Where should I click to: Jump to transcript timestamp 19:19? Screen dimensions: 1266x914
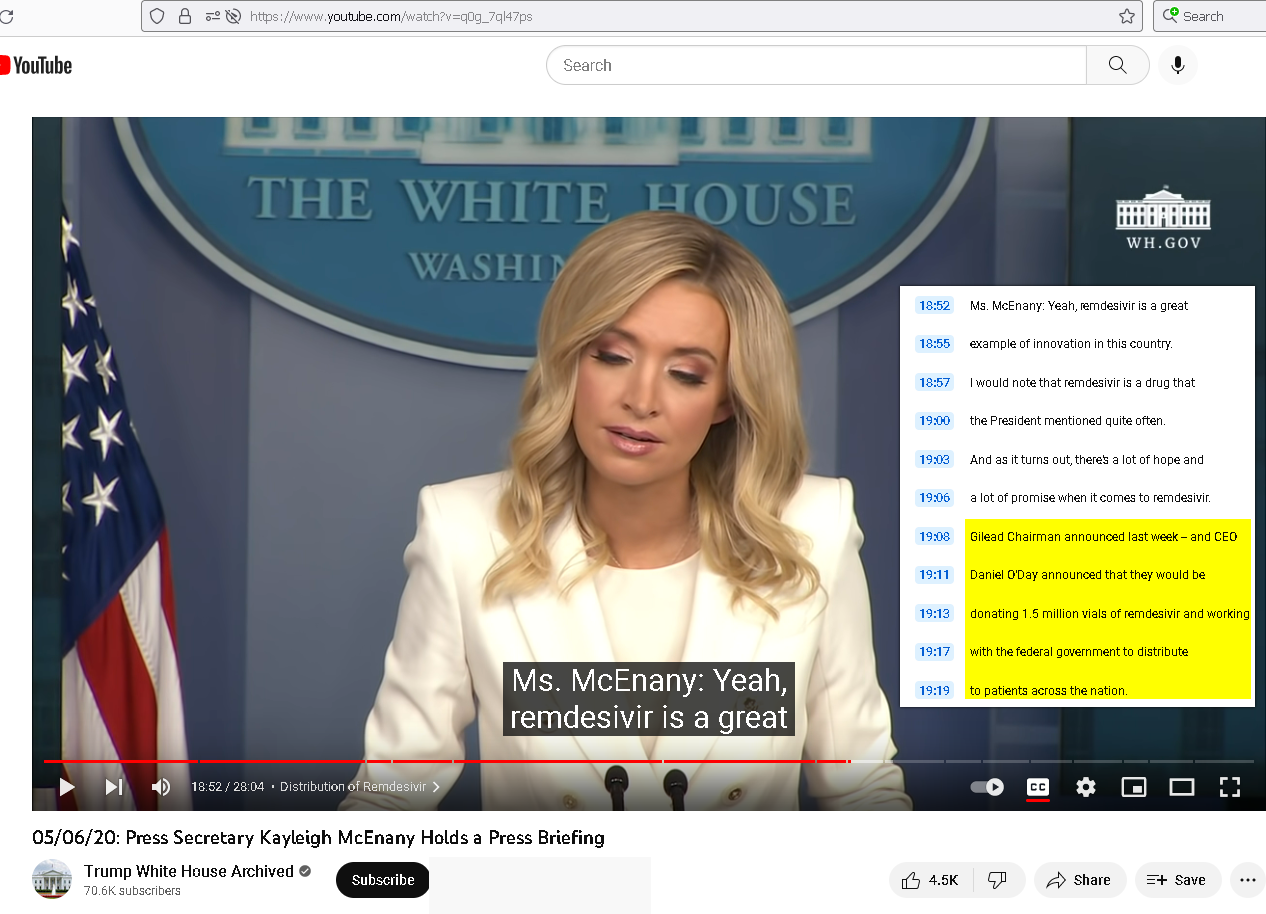pos(934,690)
